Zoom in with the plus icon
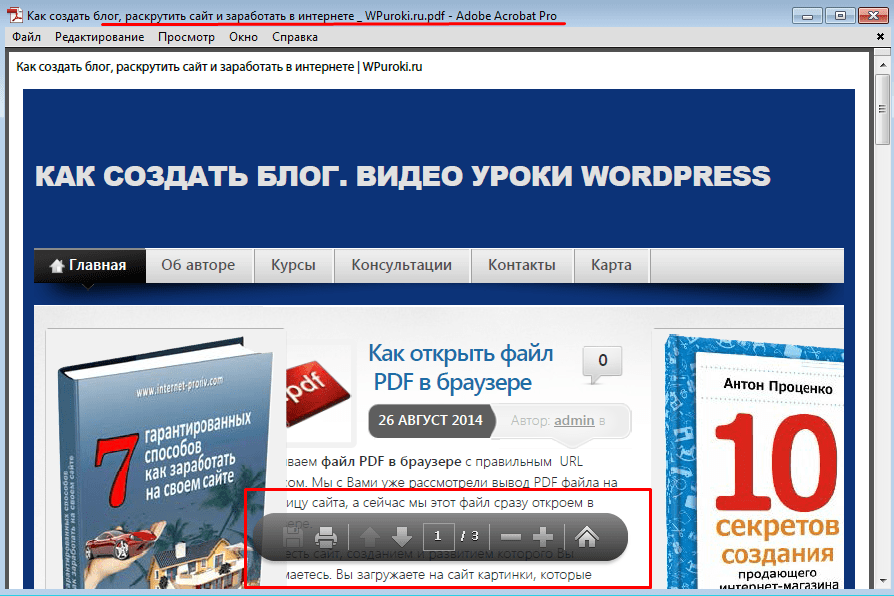894x596 pixels. (x=543, y=537)
